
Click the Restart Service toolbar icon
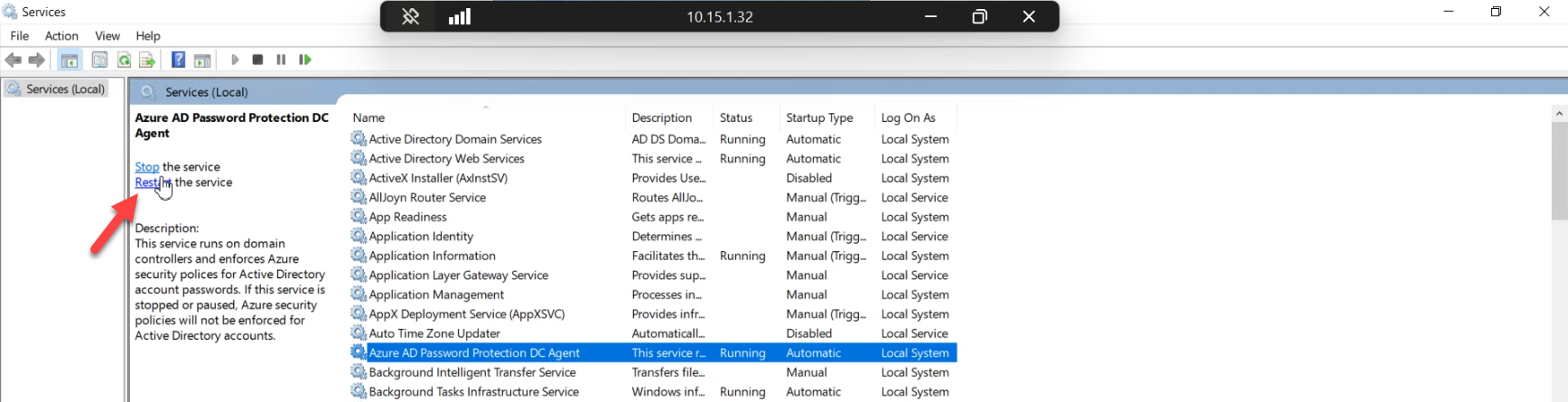305,60
